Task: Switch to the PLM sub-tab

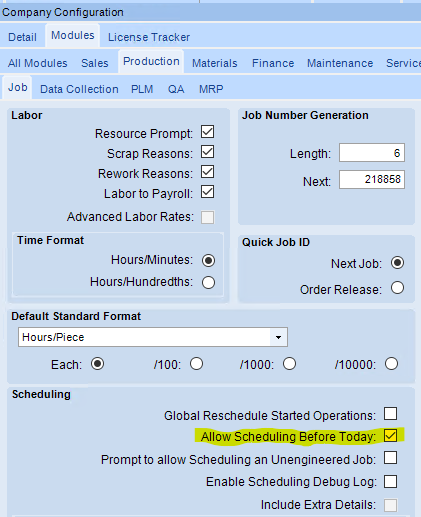Action: click(142, 89)
